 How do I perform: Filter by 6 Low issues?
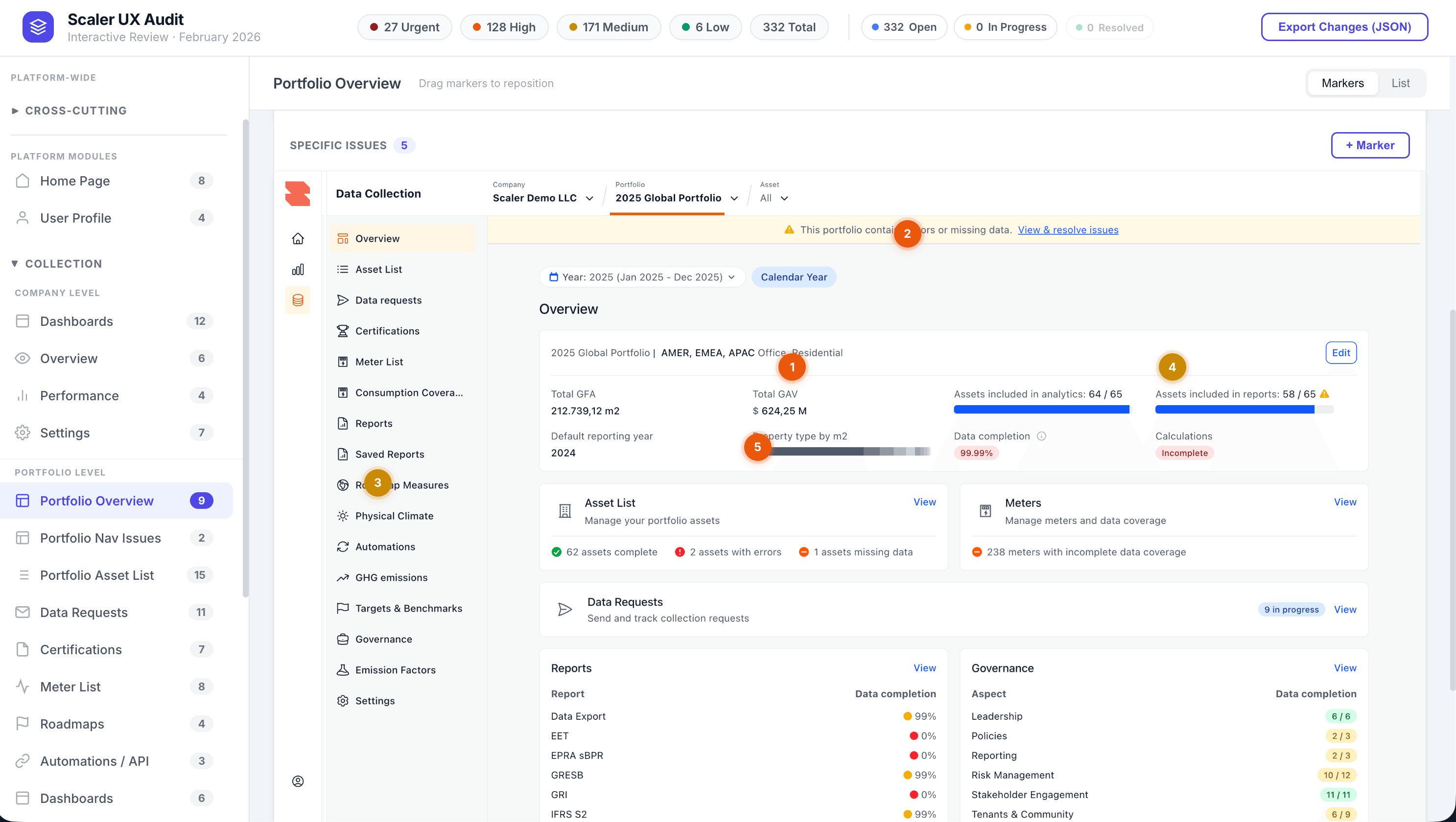pos(705,27)
